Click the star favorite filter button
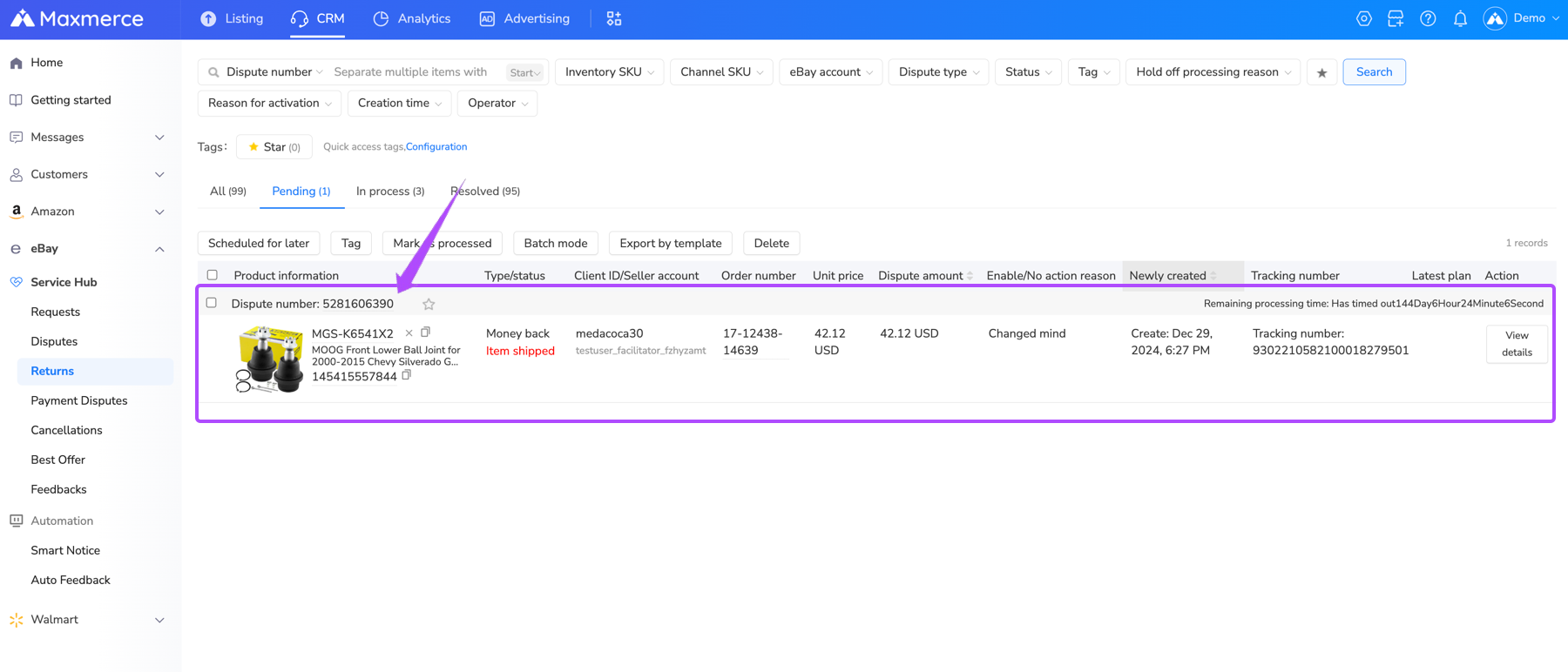 click(x=1321, y=72)
